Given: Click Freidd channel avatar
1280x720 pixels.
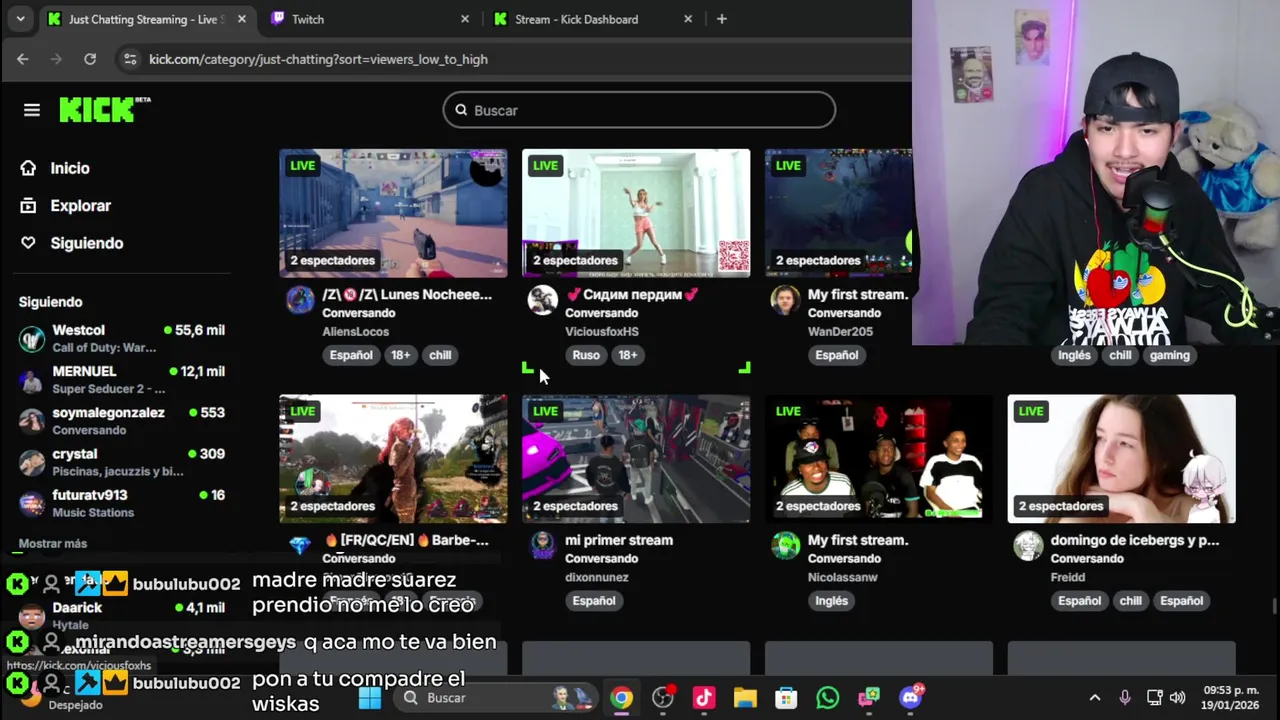Looking at the screenshot, I should (1029, 545).
